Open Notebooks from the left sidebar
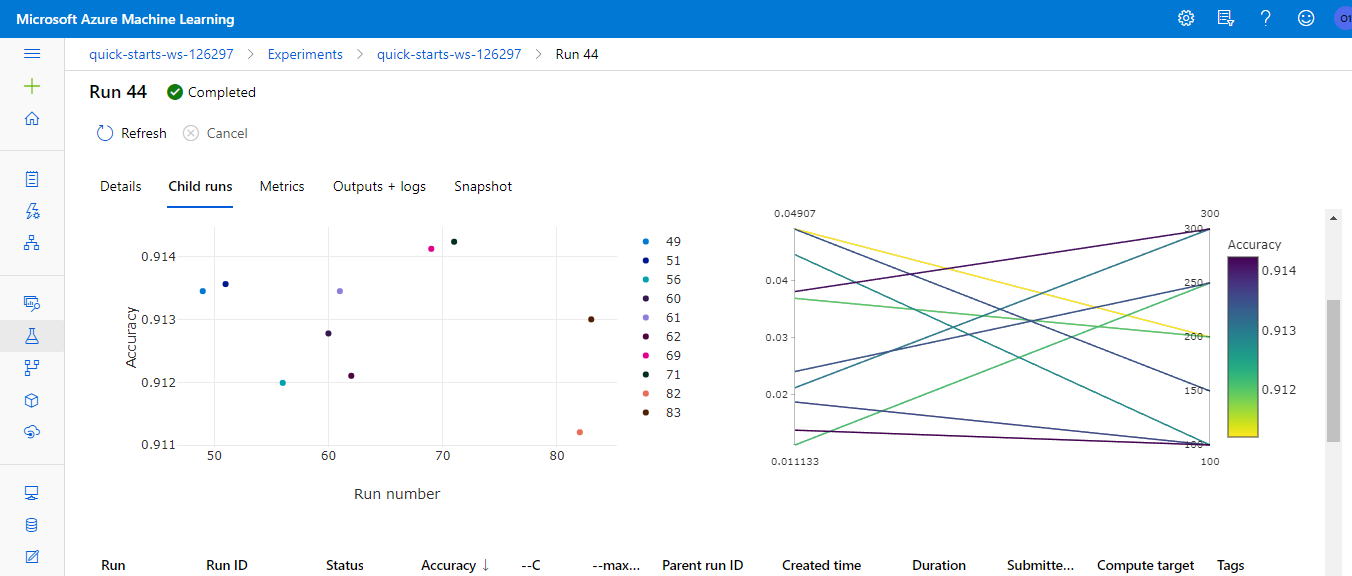Screen dimensions: 1352x576 (33, 178)
